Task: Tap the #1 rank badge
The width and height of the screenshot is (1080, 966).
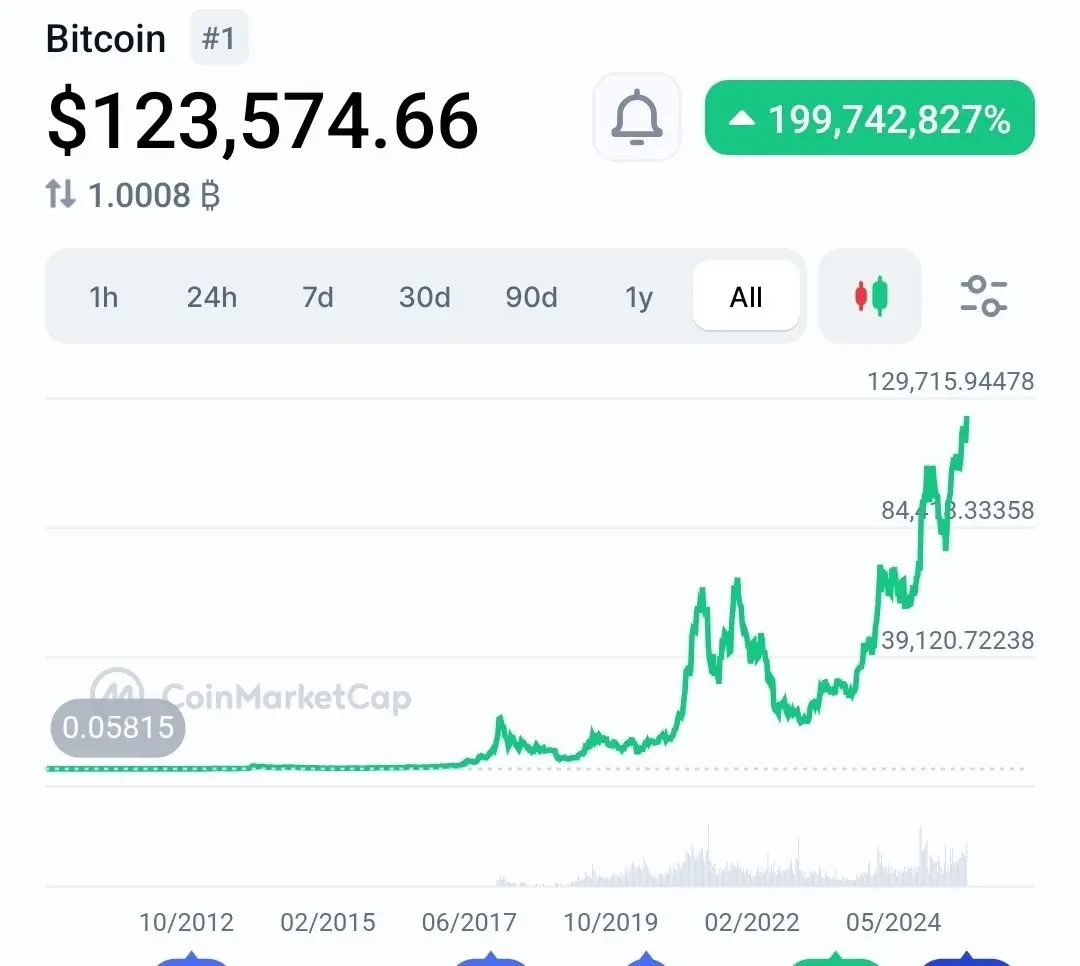Action: point(219,38)
